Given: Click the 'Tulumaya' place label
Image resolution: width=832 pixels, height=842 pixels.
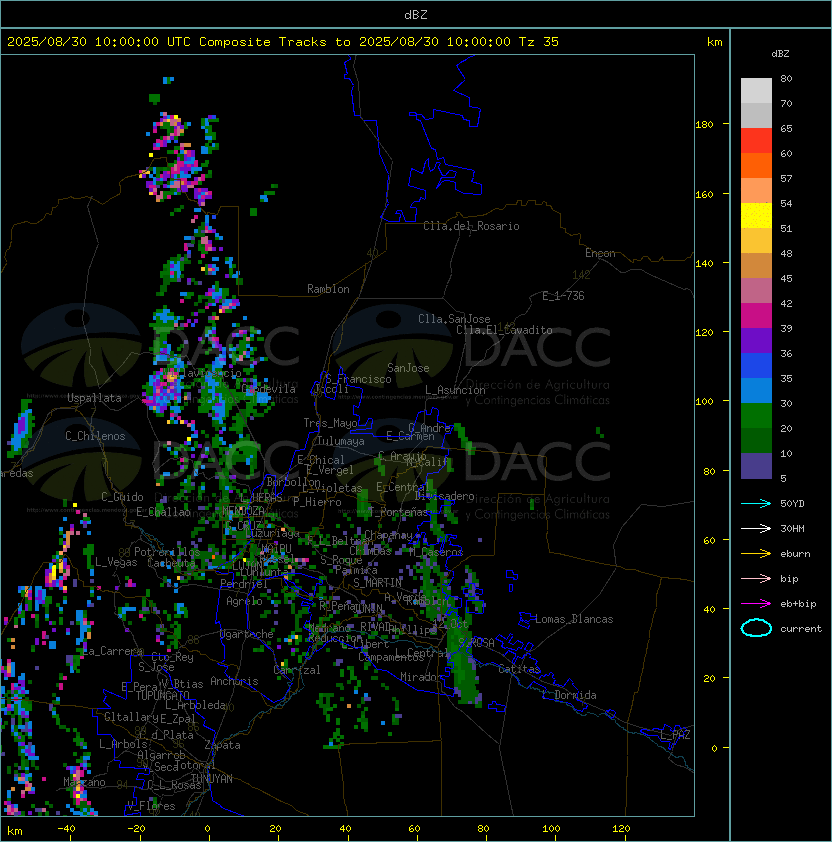Looking at the screenshot, I should (x=341, y=441).
